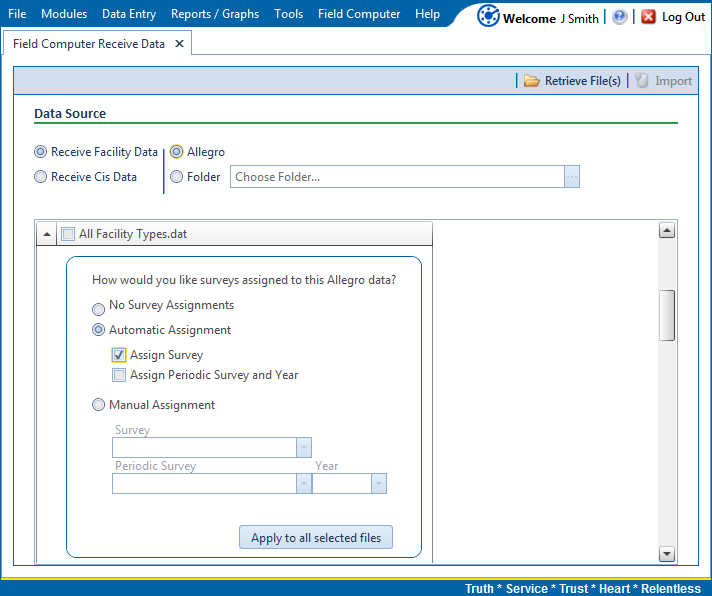
Task: Open the Reports / Graphs menu
Action: point(215,14)
